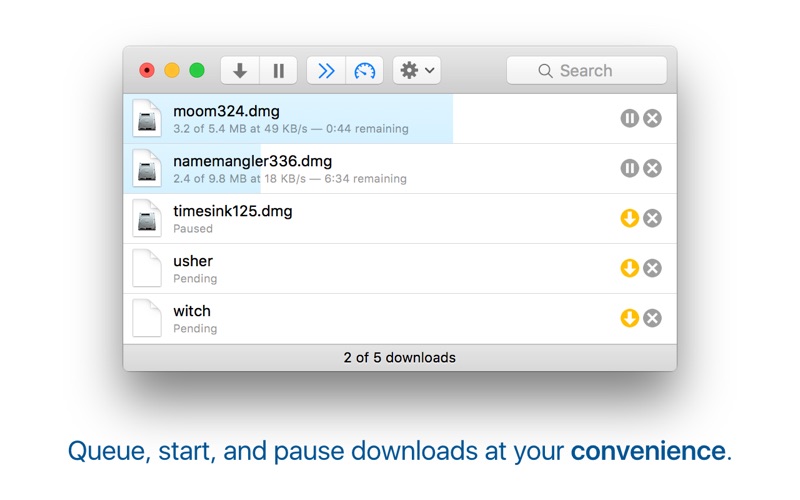The width and height of the screenshot is (800, 500).
Task: Click the usher blank file icon
Action: pos(147,268)
